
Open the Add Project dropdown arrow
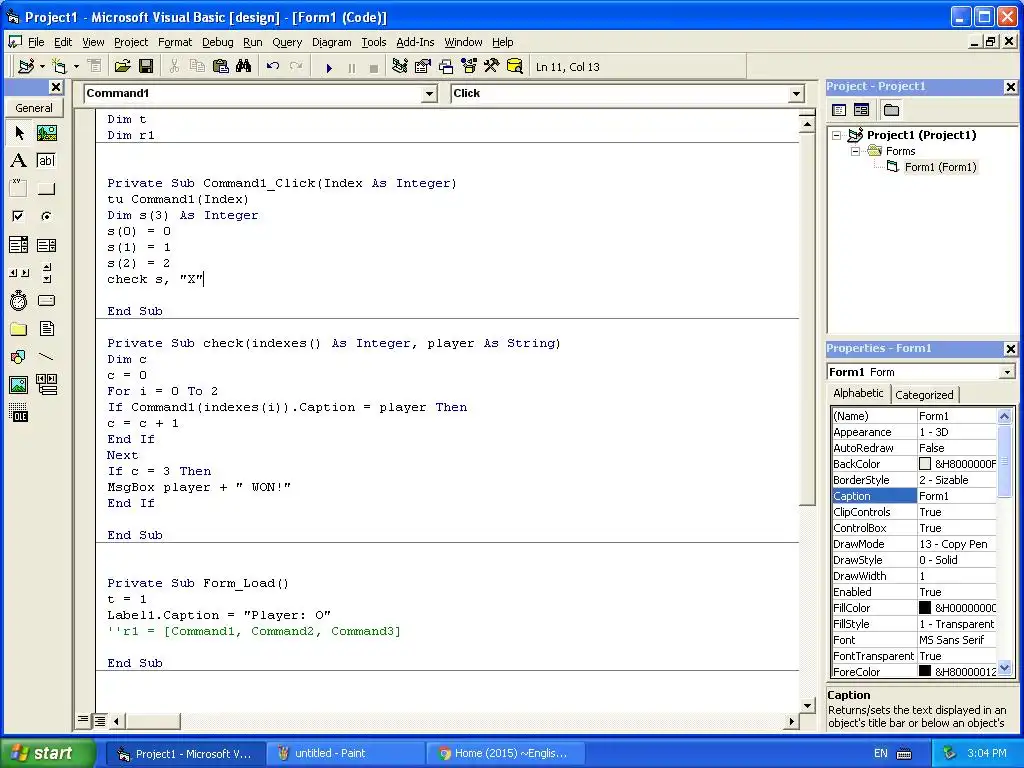(42, 67)
